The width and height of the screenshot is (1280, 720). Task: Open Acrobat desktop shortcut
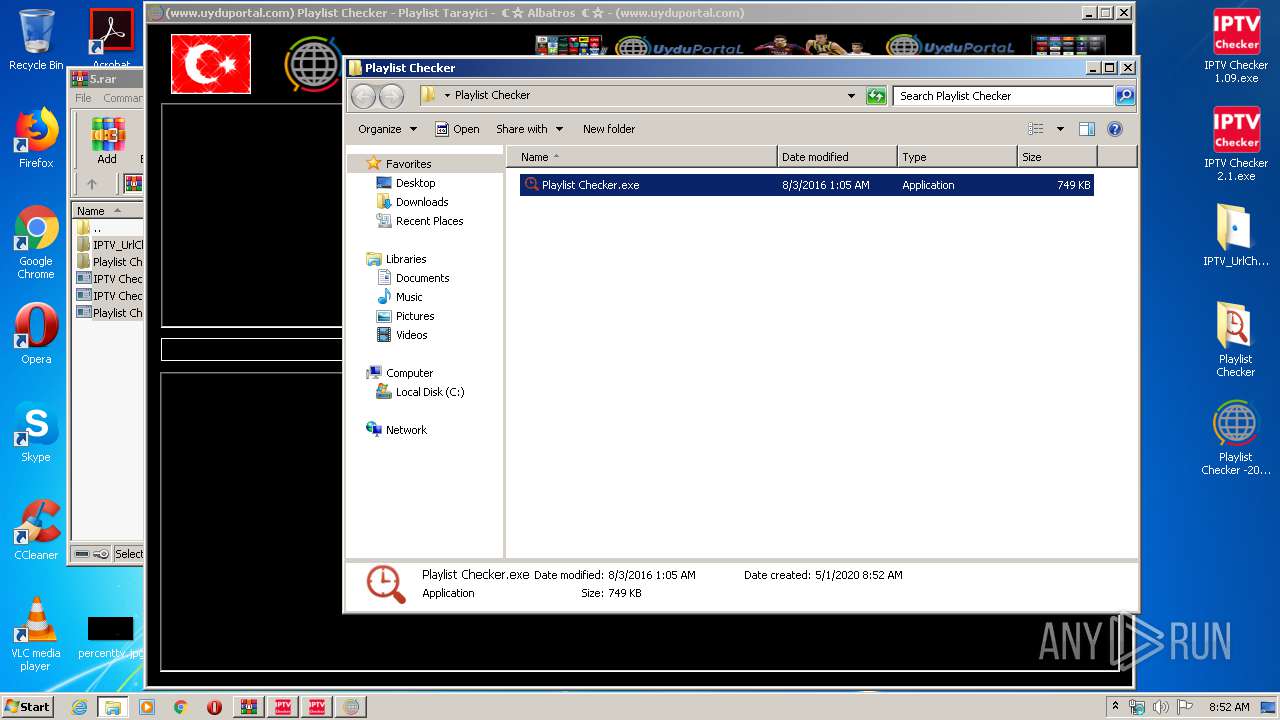pyautogui.click(x=111, y=40)
